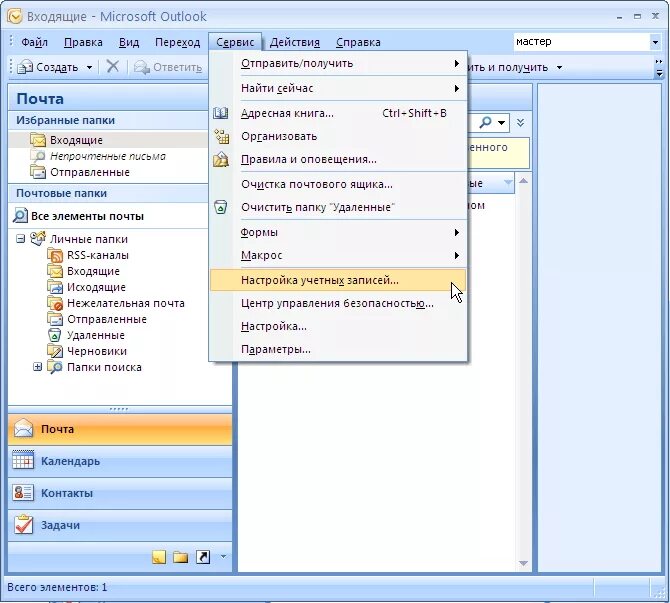Select Отправленные in Избранные папки
The width and height of the screenshot is (670, 603).
coord(90,172)
